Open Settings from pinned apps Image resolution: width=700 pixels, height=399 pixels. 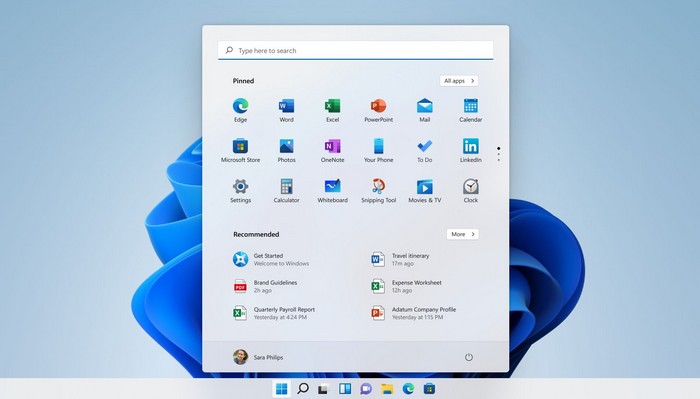coord(240,191)
